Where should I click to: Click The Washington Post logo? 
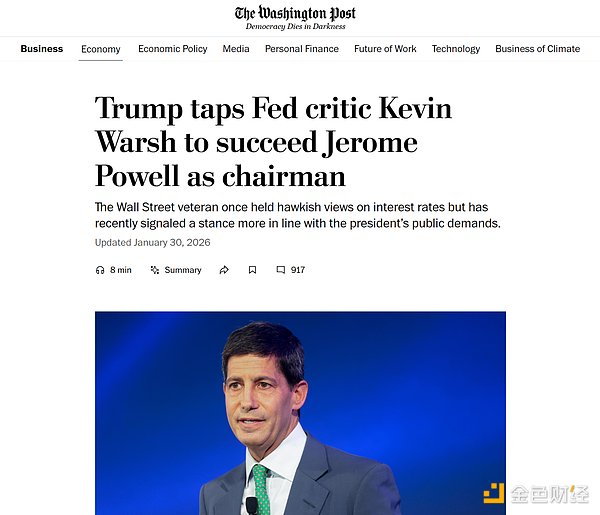tap(295, 14)
